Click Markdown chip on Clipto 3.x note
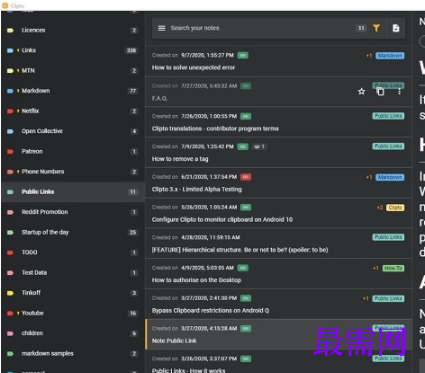This screenshot has width=425, height=373. pyautogui.click(x=390, y=177)
